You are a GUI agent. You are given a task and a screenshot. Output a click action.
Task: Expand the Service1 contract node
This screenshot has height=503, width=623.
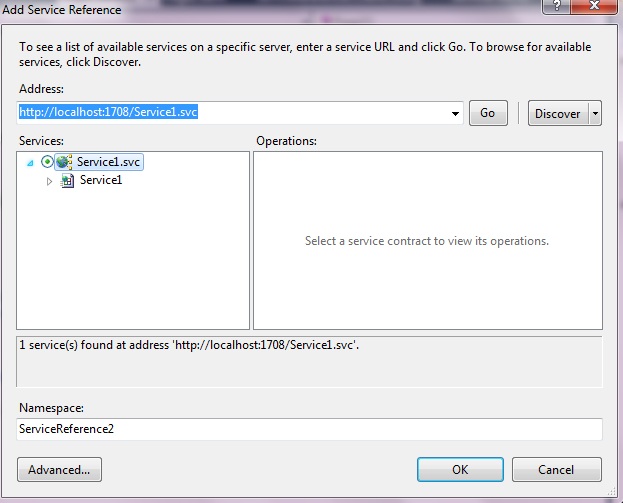click(x=50, y=181)
